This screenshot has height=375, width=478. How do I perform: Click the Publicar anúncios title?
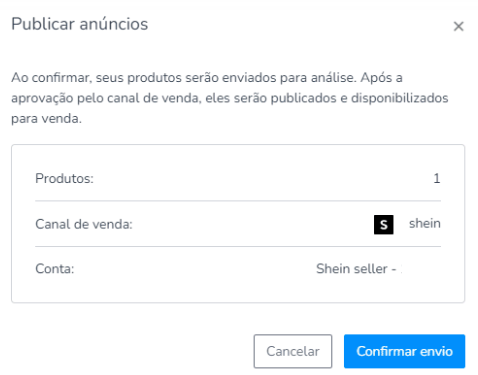point(80,24)
